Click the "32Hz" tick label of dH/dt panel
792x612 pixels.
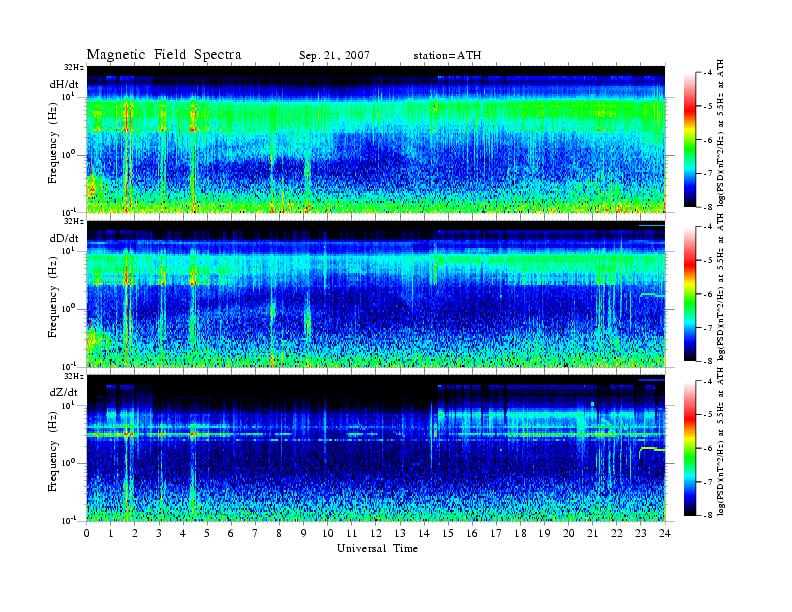tap(74, 67)
